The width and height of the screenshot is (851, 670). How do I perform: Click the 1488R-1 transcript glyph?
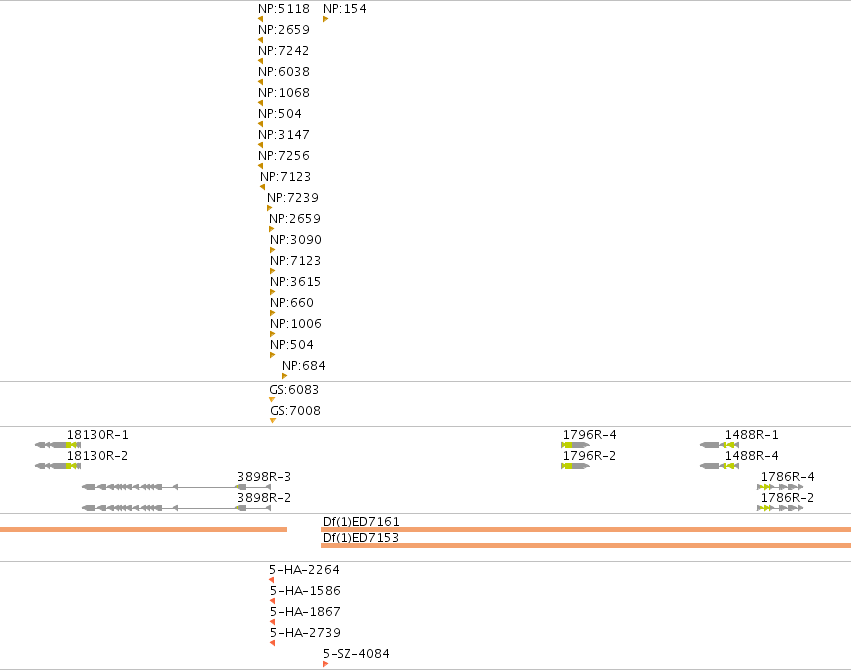coord(720,445)
